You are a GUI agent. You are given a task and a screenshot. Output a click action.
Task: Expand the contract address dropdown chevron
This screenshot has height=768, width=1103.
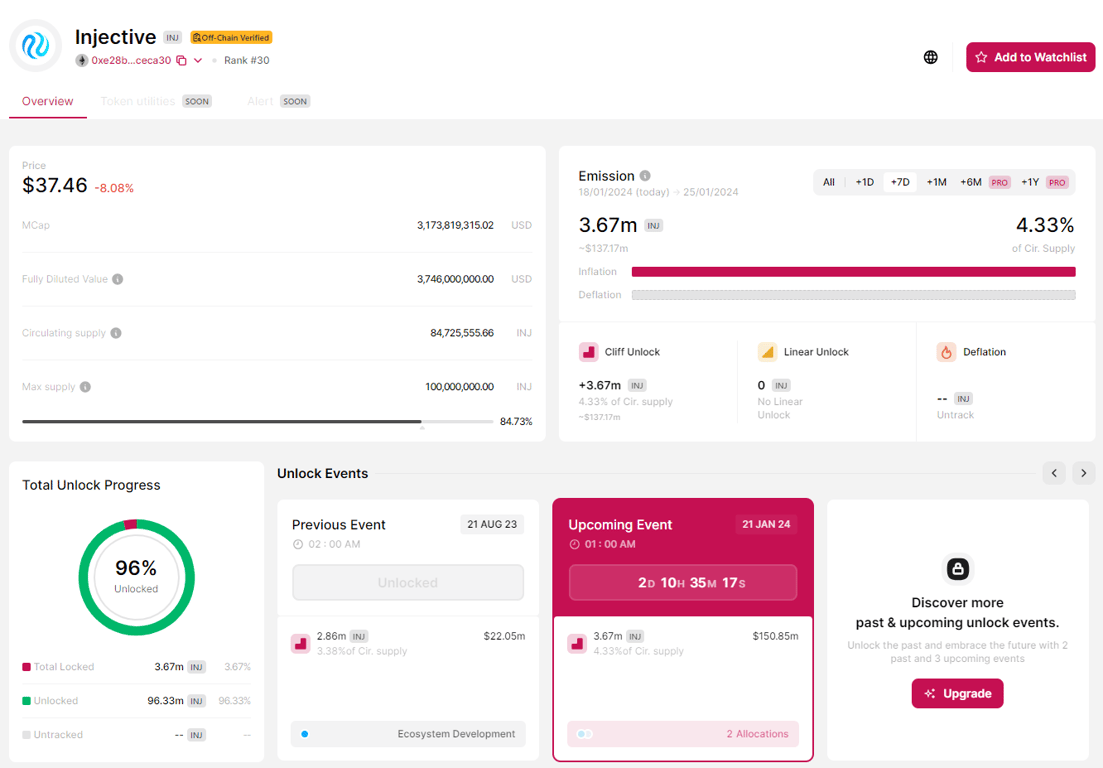pos(196,60)
